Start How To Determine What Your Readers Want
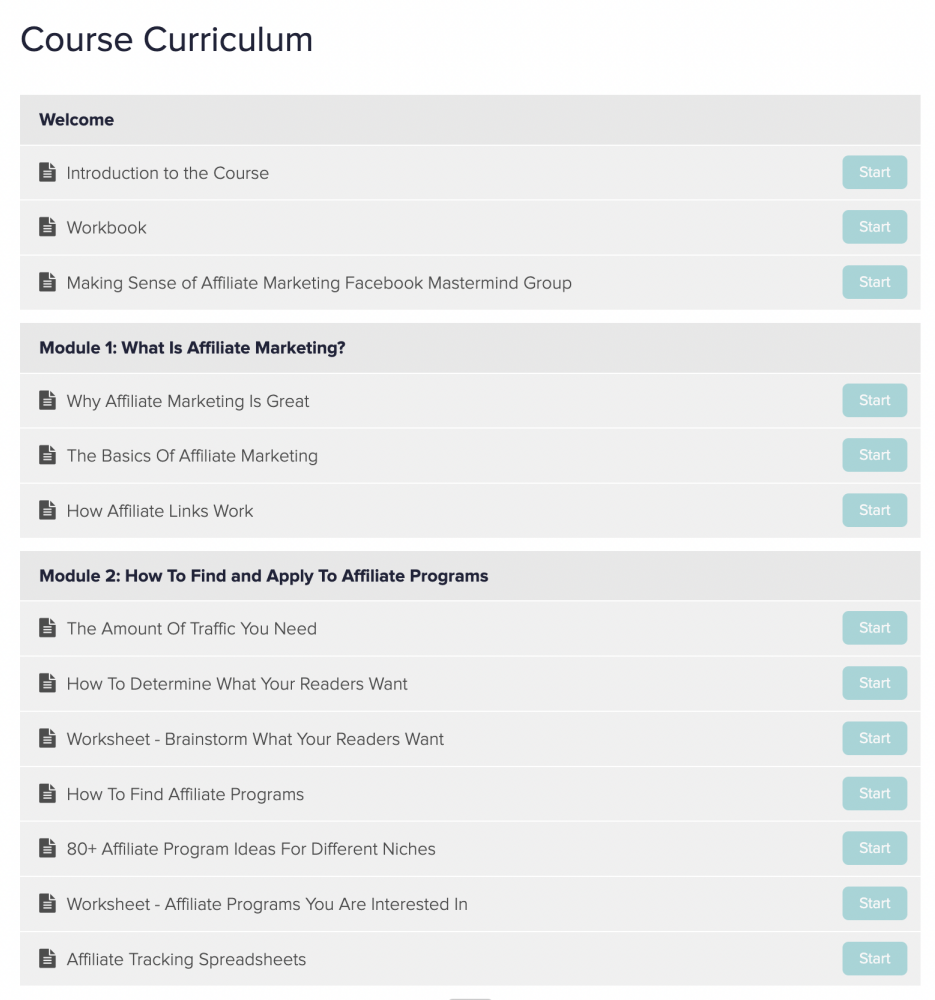Image resolution: width=935 pixels, height=1000 pixels. pos(874,683)
